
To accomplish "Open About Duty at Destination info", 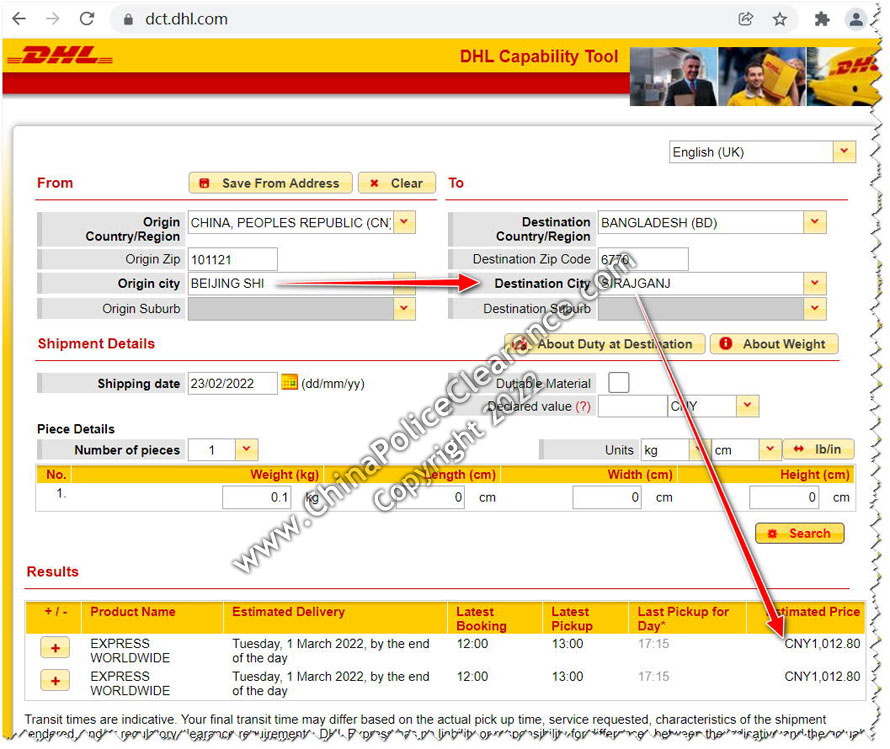I will (x=605, y=344).
